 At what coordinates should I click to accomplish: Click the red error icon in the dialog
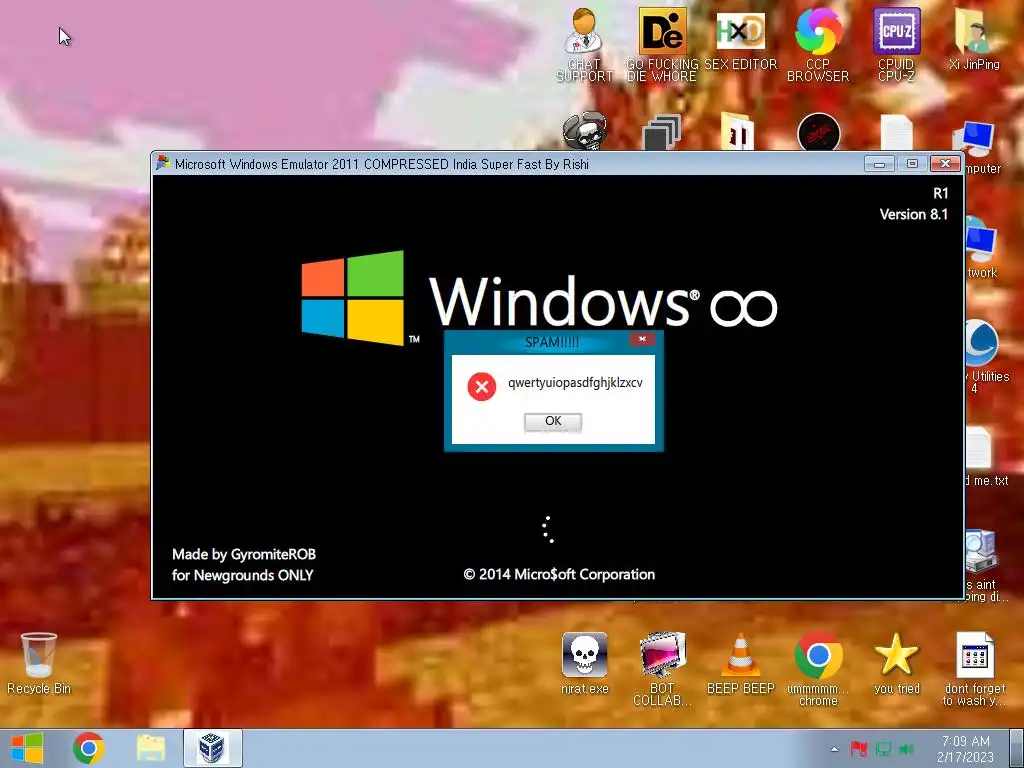pyautogui.click(x=482, y=387)
